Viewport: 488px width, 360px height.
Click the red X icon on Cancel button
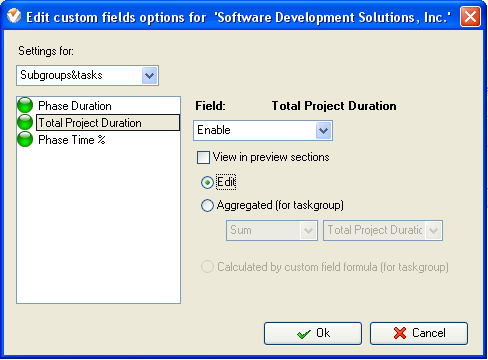coord(400,333)
